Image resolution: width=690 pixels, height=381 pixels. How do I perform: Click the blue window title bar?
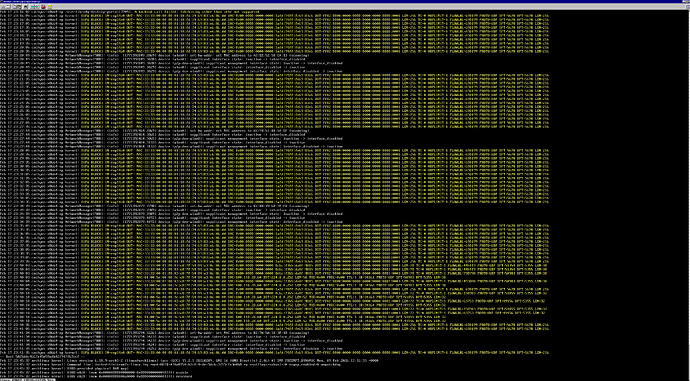click(x=345, y=2)
